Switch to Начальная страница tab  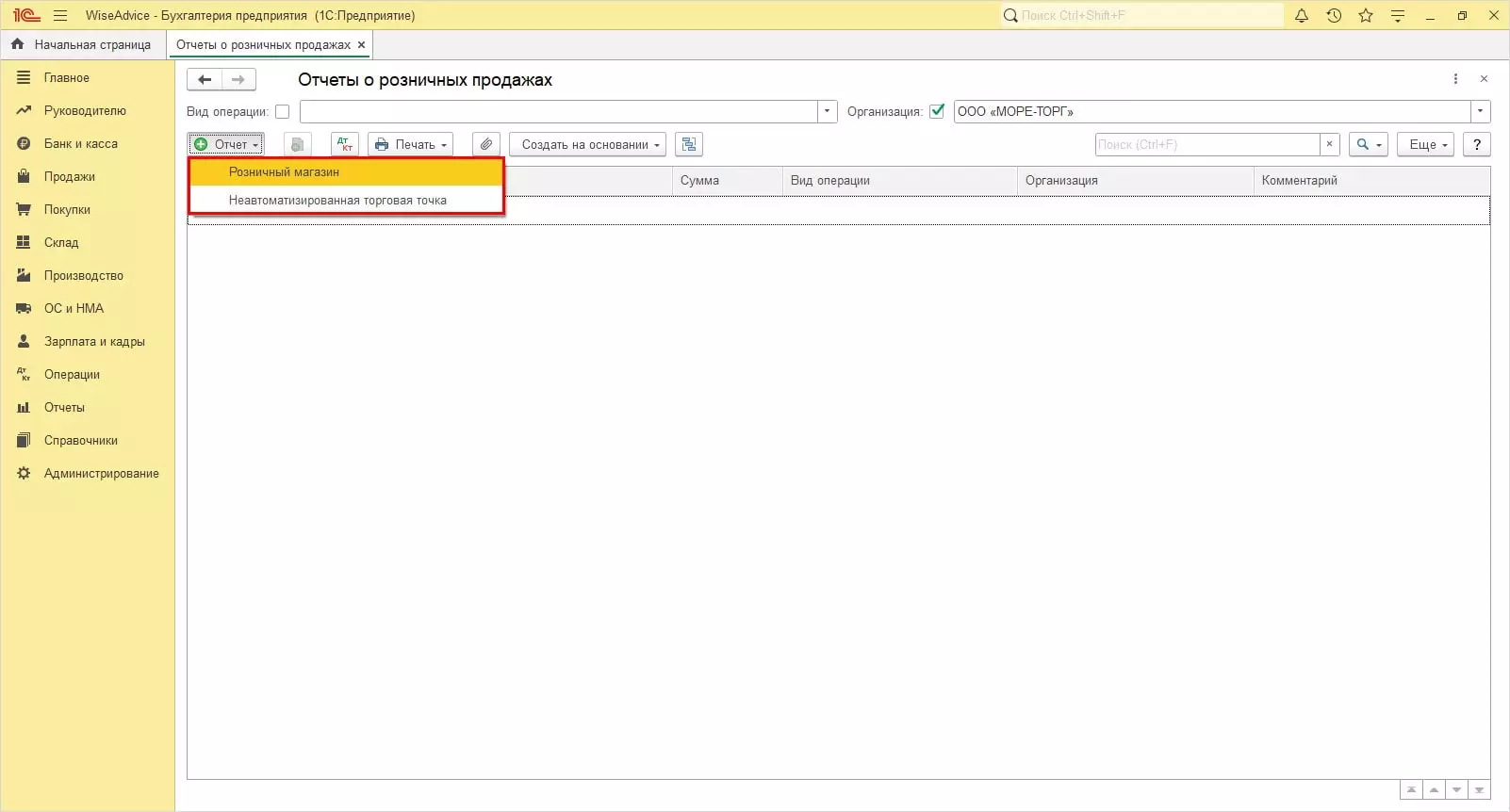point(84,44)
